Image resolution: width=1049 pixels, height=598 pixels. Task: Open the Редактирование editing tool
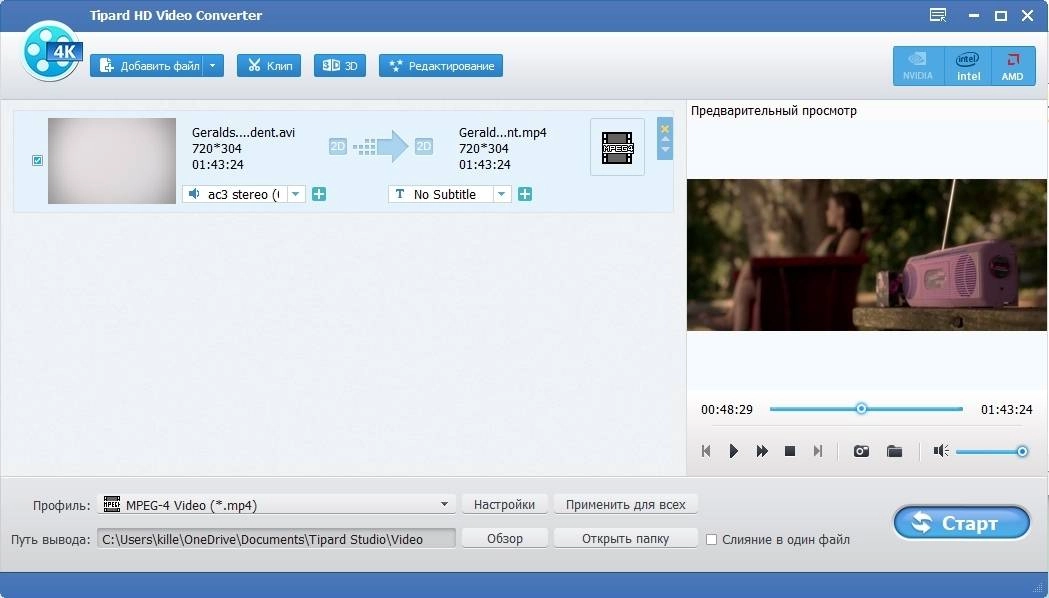tap(441, 66)
